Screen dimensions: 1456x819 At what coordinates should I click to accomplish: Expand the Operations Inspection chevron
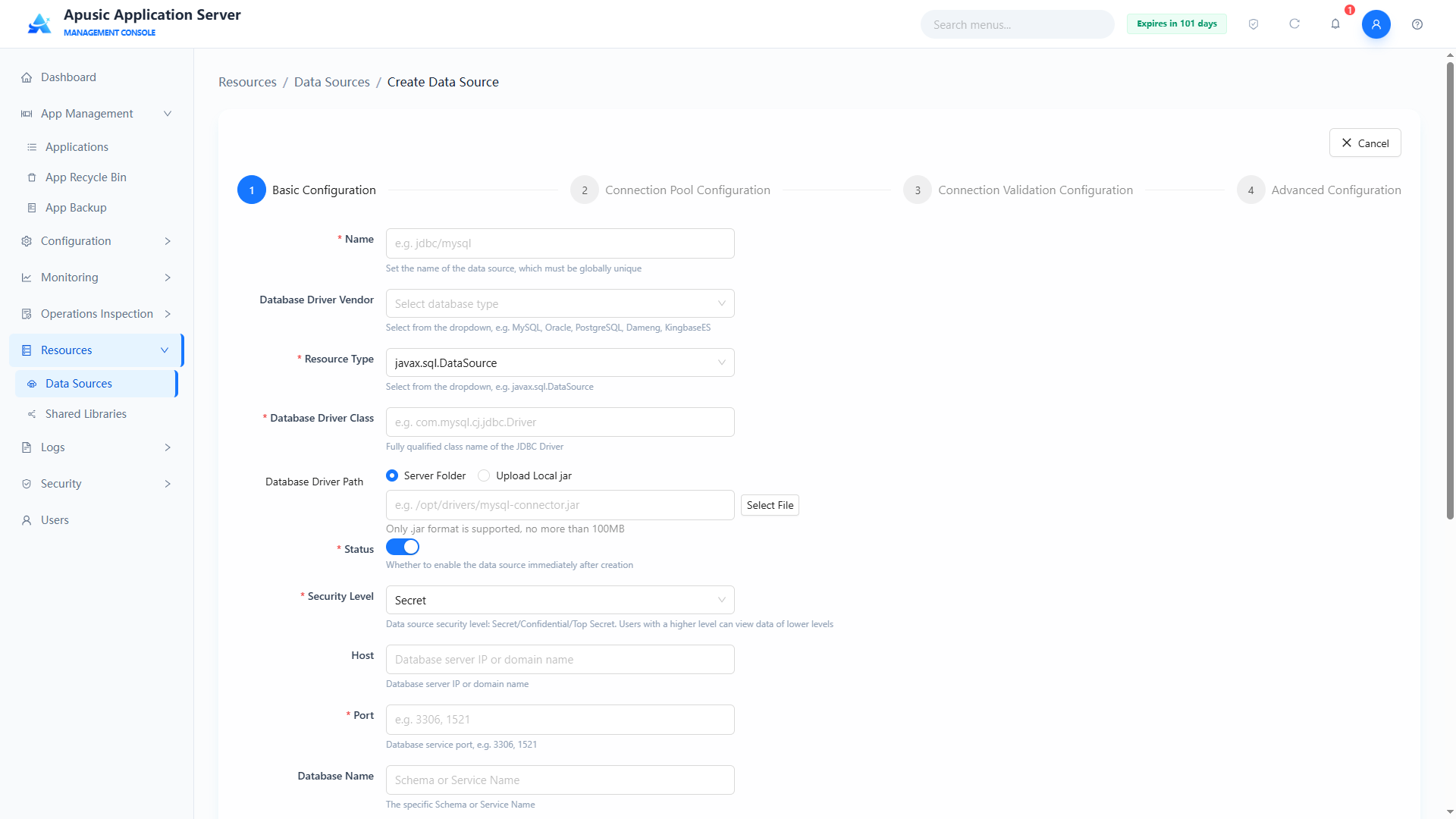(168, 314)
